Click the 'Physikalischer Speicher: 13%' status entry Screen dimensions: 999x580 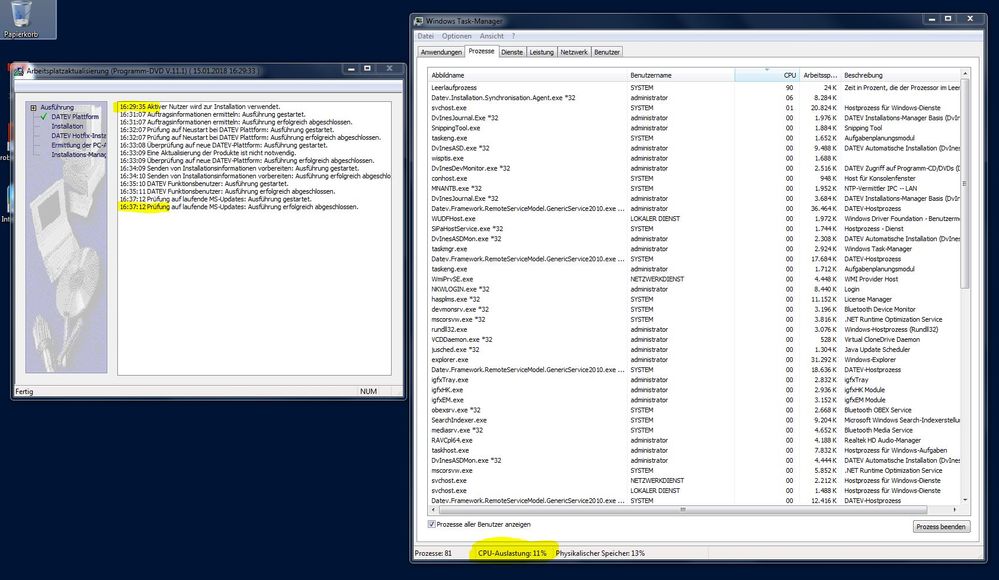[x=600, y=553]
